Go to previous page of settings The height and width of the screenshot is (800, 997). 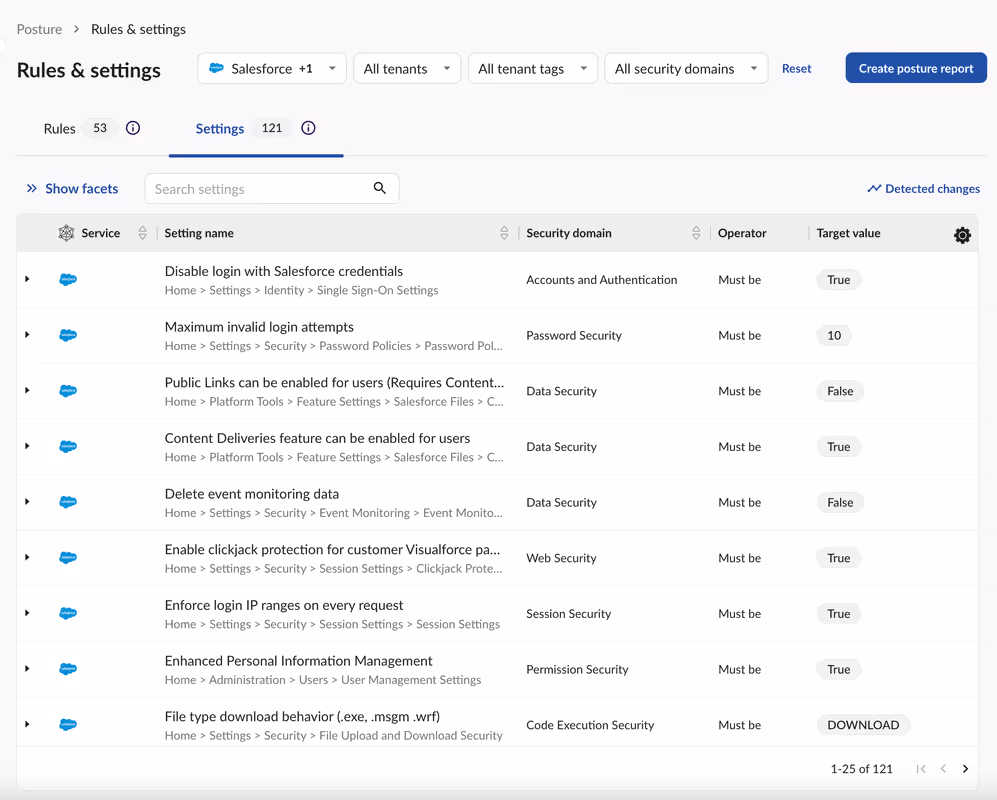(943, 769)
